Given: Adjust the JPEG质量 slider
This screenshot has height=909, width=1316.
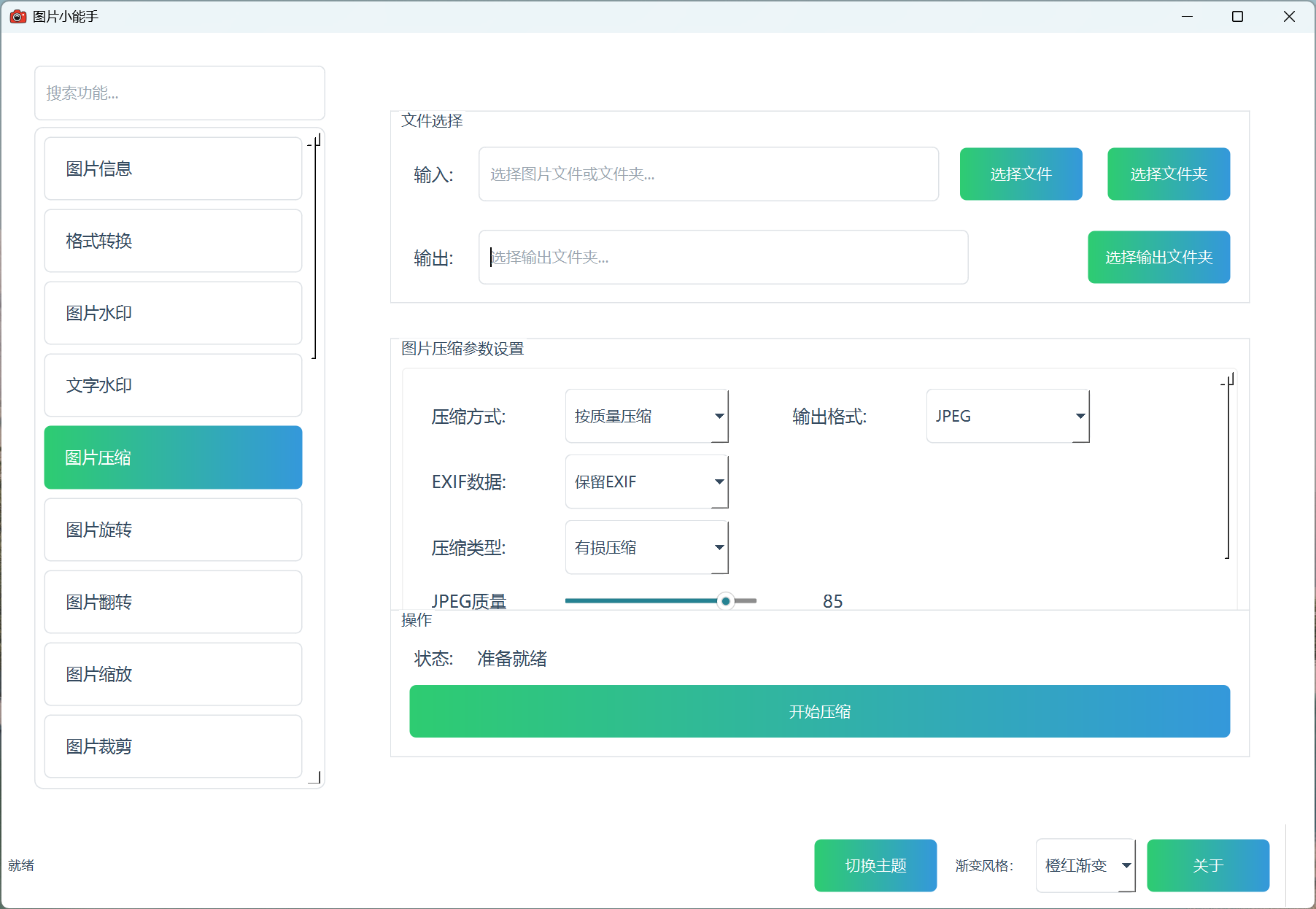Looking at the screenshot, I should (x=725, y=600).
